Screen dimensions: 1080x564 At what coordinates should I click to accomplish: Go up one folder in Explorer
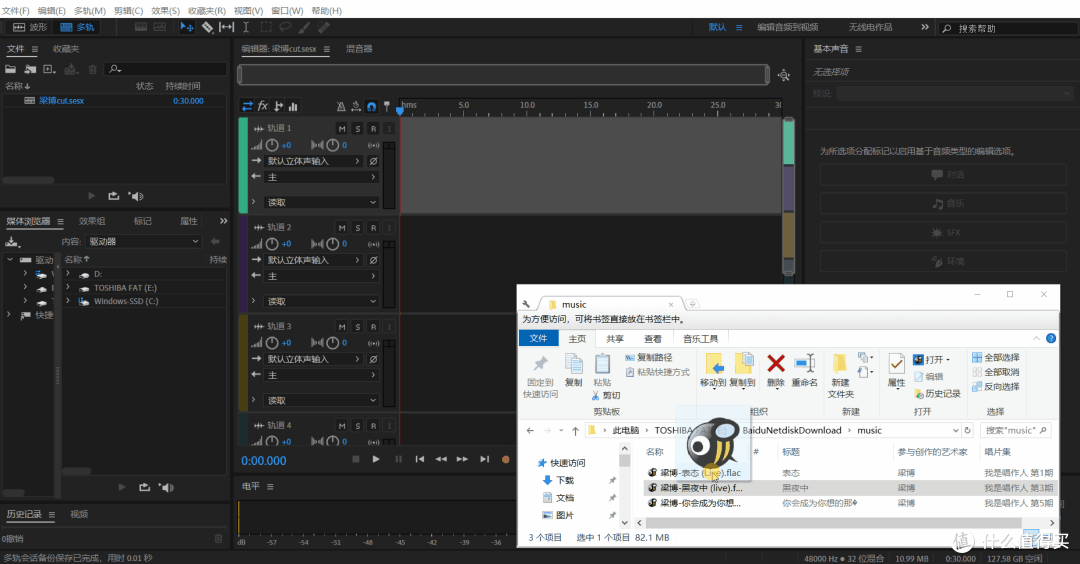(x=575, y=431)
